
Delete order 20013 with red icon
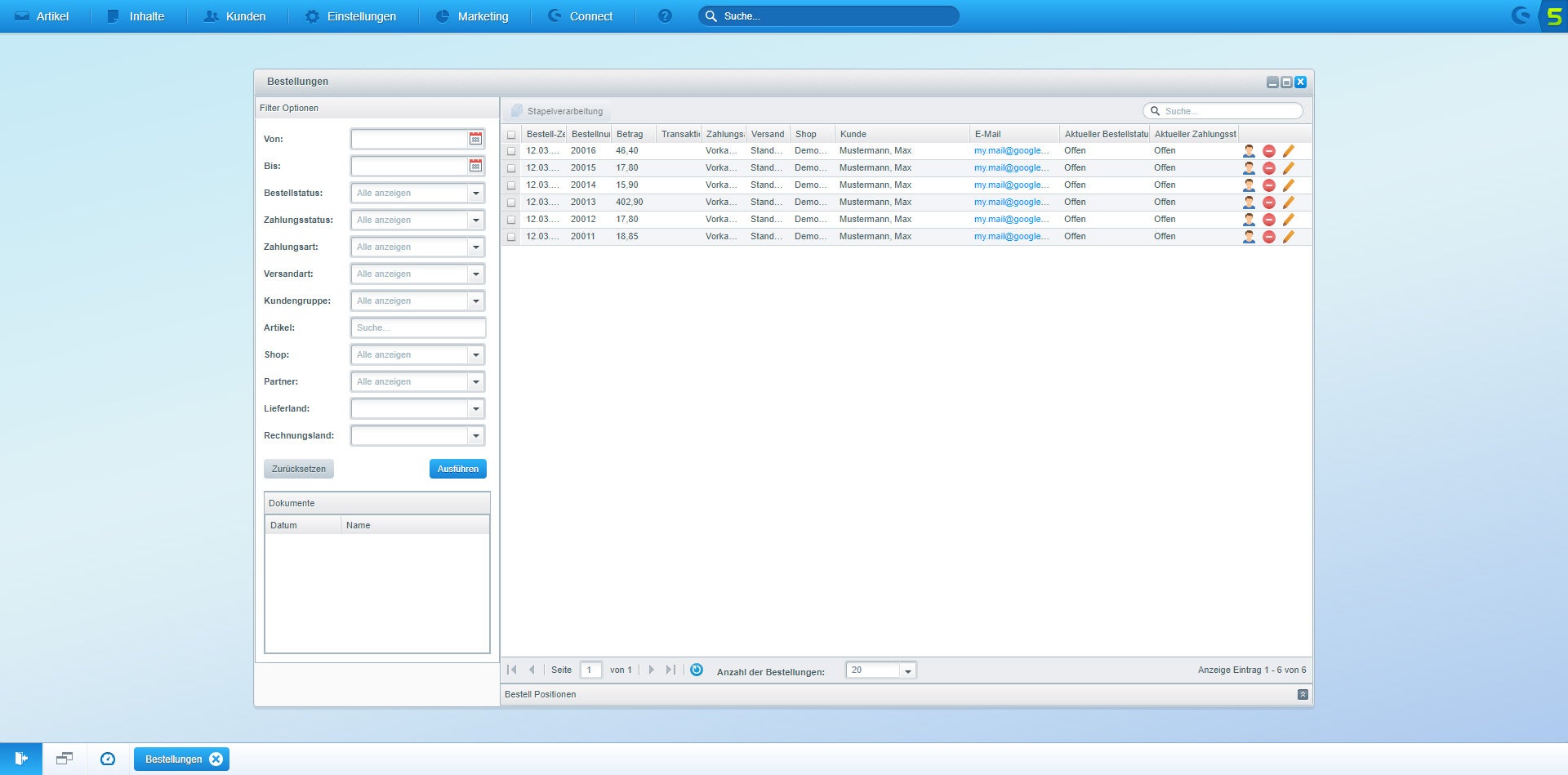point(1269,203)
